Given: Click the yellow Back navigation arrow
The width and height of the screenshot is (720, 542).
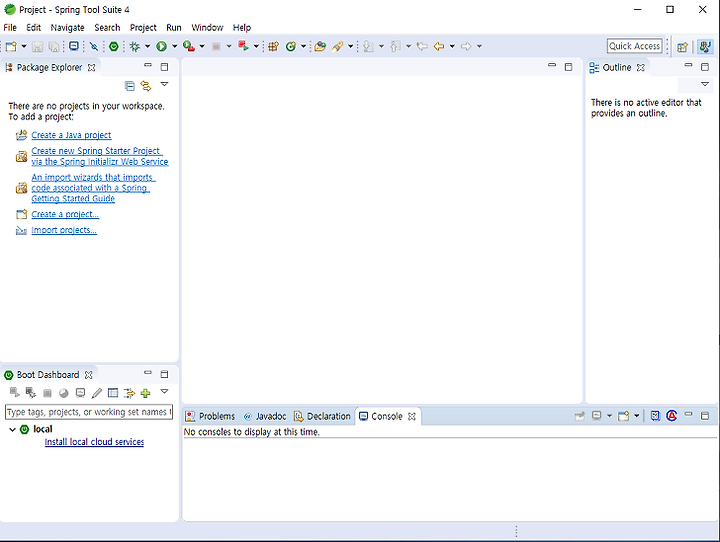Looking at the screenshot, I should 439,46.
